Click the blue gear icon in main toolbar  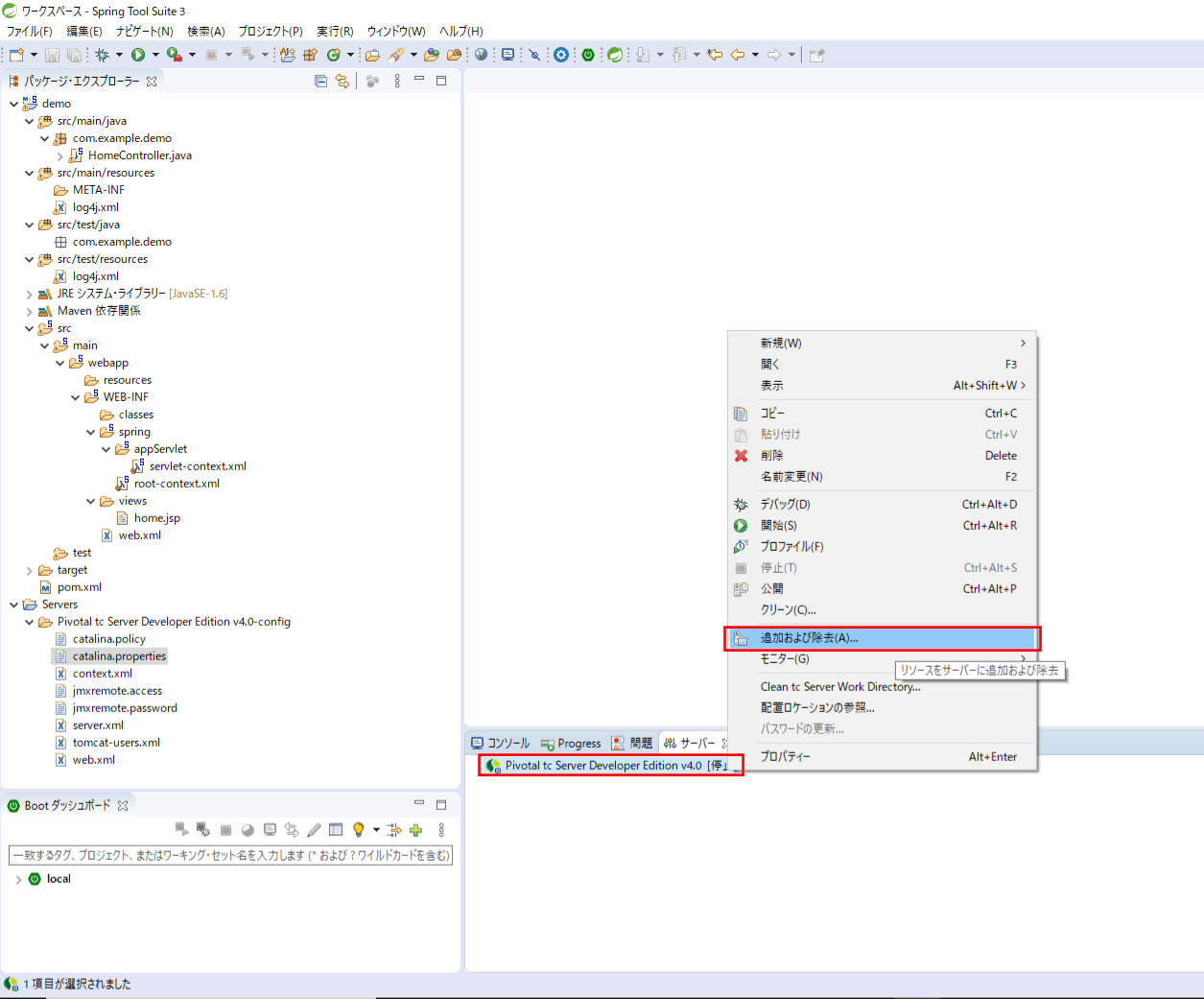point(561,55)
